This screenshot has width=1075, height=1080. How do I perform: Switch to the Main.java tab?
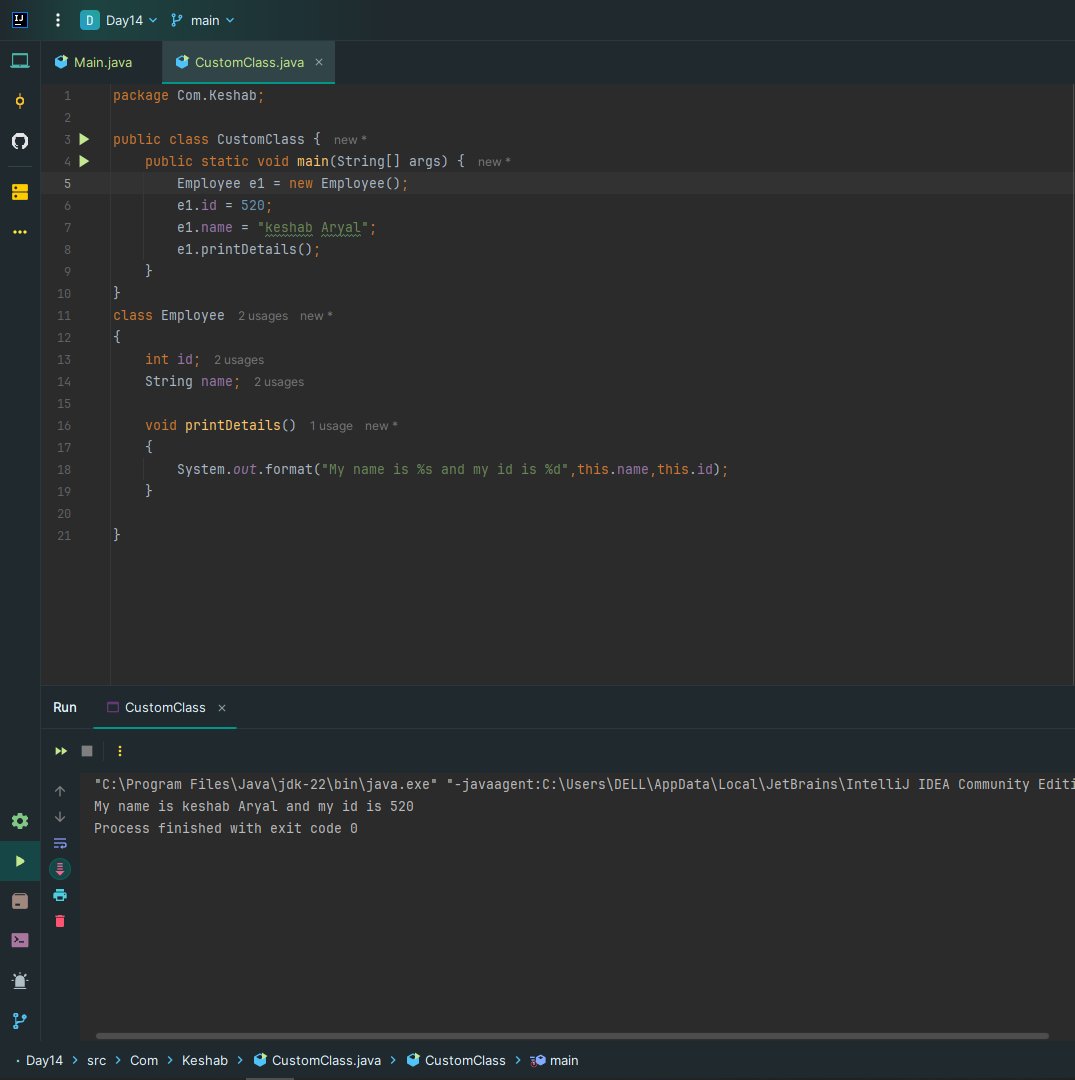(94, 62)
